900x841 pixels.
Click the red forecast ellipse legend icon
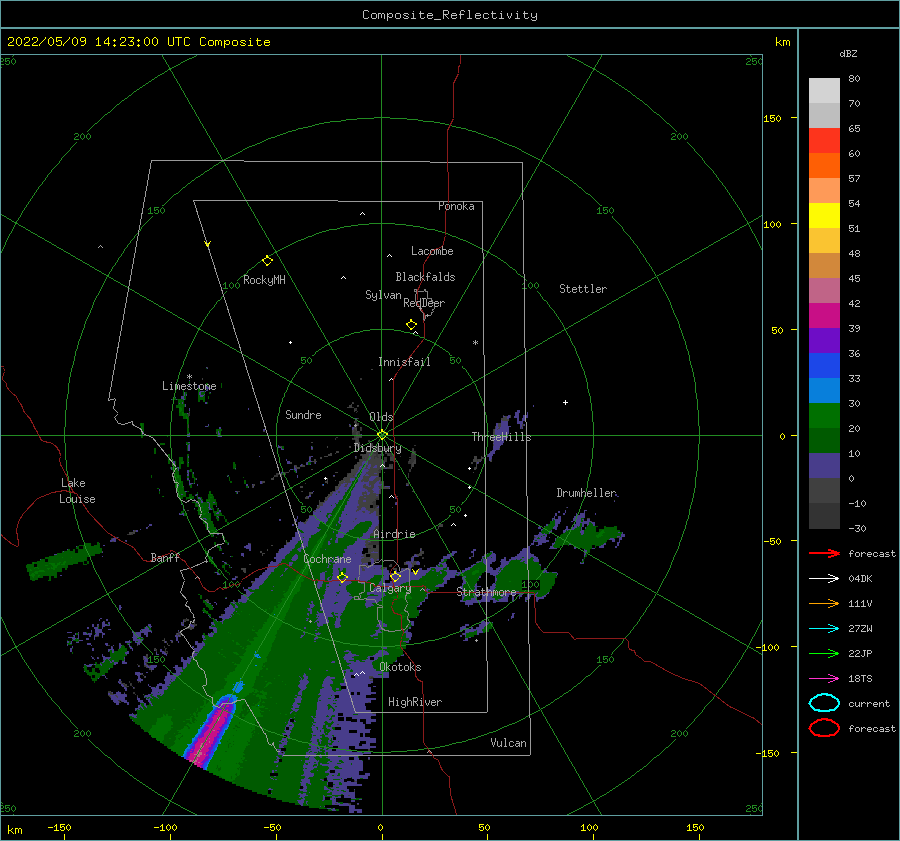point(824,728)
